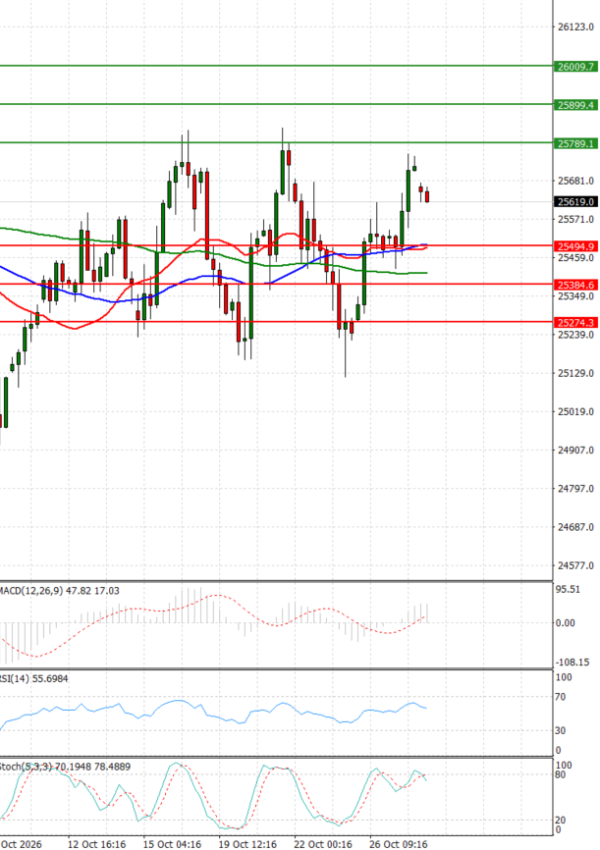Viewport: 600px width, 850px height.
Task: Click the 24687.0 price axis value
Action: click(576, 527)
